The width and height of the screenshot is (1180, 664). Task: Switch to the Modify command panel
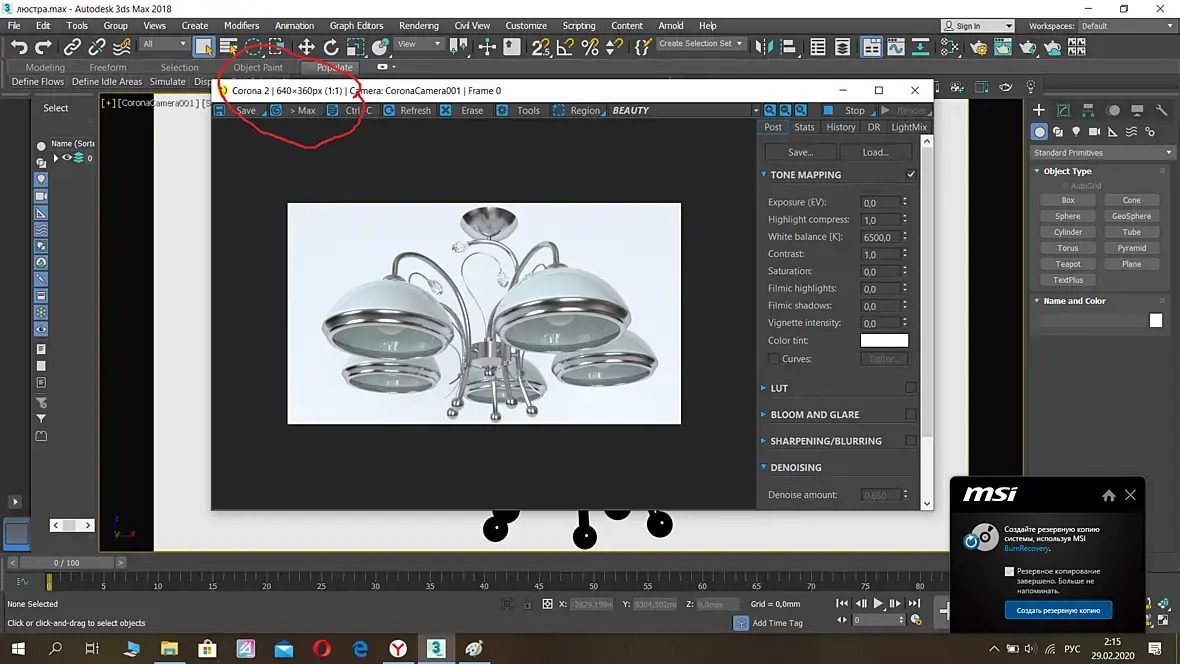point(1063,110)
